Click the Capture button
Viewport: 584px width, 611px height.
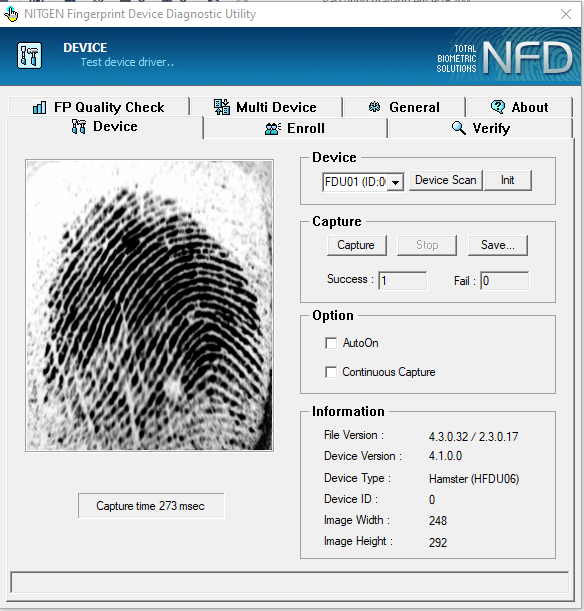(x=356, y=245)
